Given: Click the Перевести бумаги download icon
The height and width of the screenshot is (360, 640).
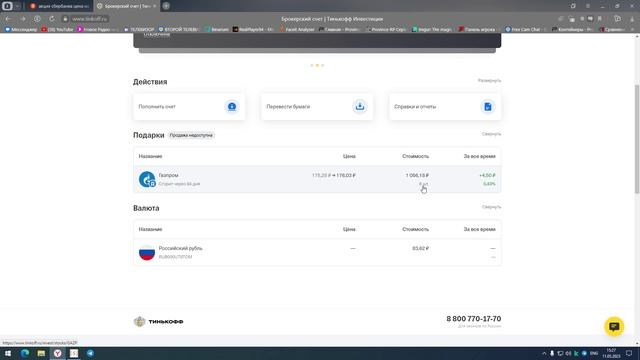Looking at the screenshot, I should [x=360, y=107].
